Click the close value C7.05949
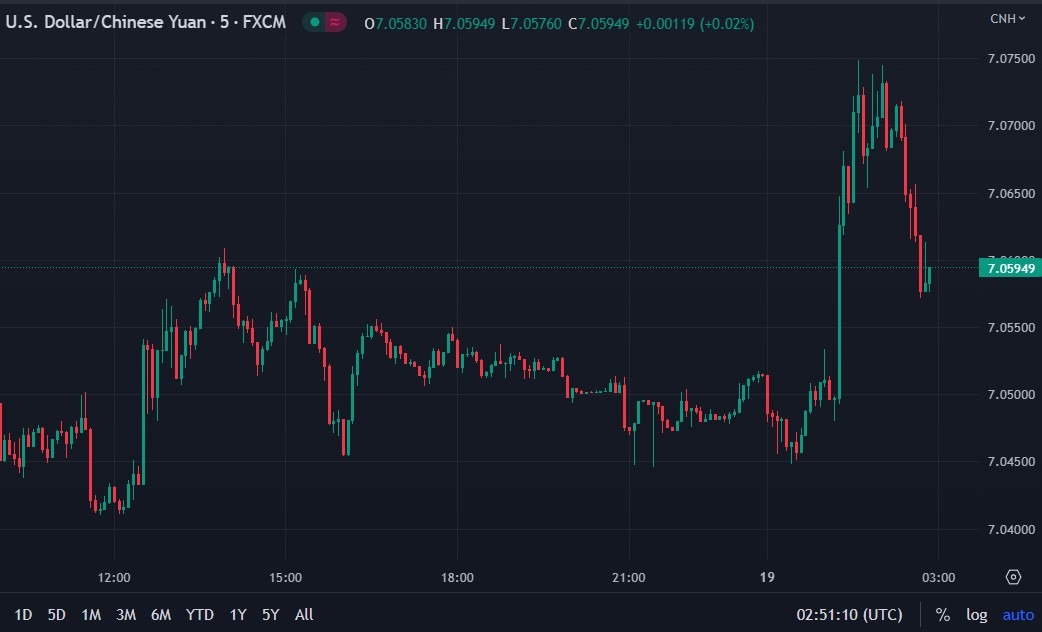Viewport: 1042px width, 632px height. (x=599, y=24)
